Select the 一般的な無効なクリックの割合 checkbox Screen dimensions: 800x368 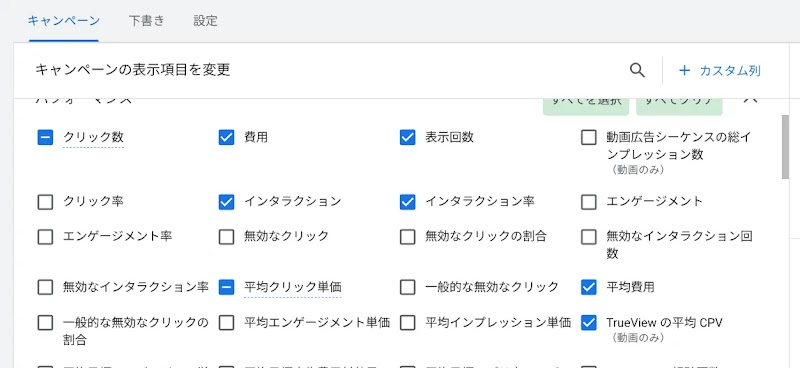45,323
